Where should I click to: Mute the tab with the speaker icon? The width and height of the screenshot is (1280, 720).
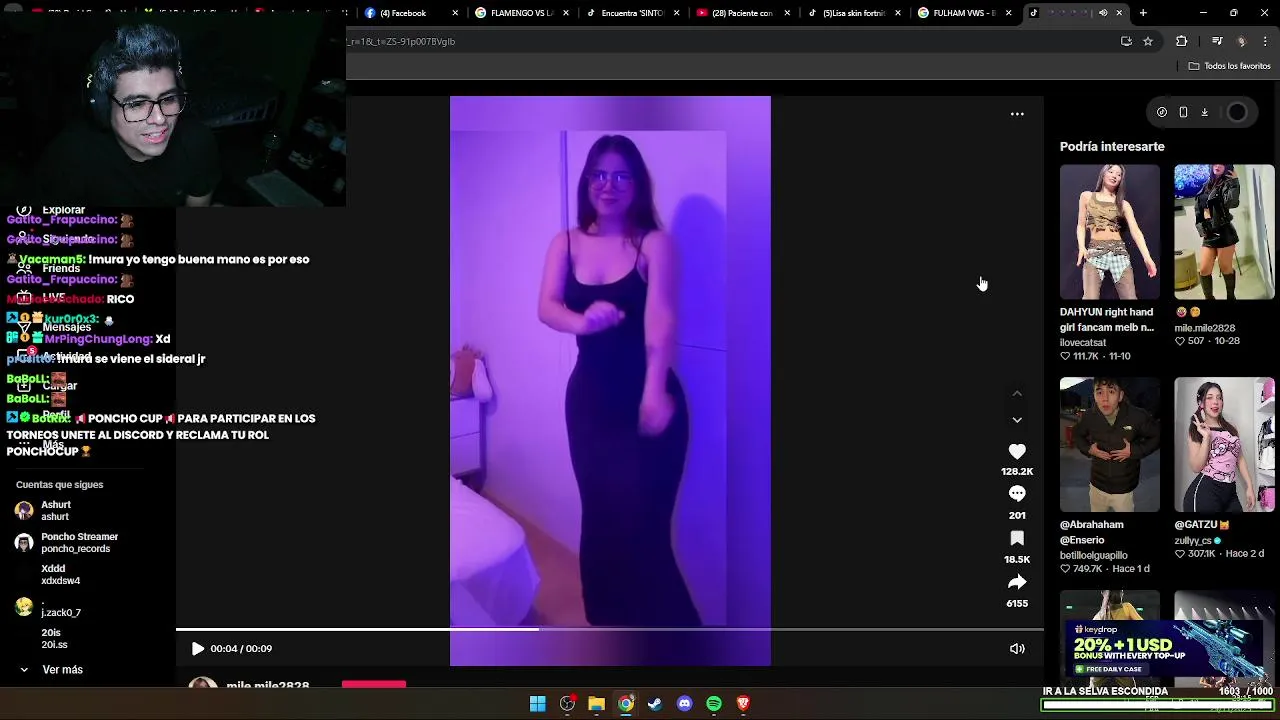coord(1103,13)
